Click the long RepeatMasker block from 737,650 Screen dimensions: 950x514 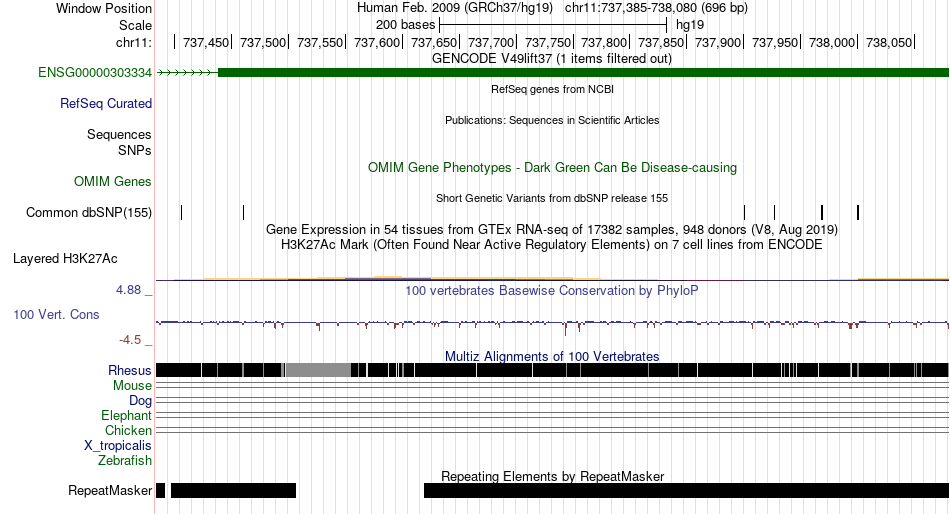pos(686,490)
